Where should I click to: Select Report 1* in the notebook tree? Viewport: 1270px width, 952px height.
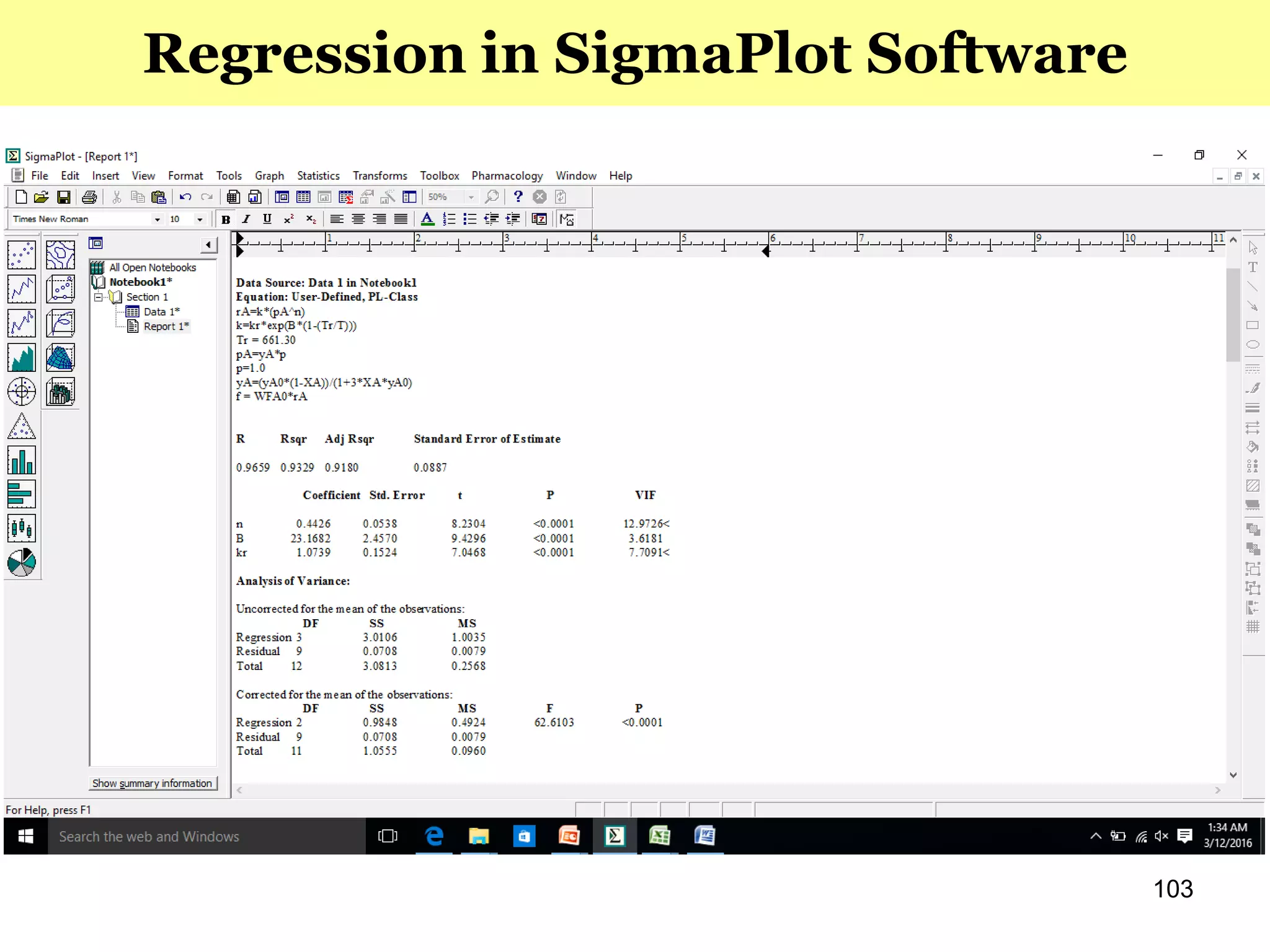click(x=166, y=327)
